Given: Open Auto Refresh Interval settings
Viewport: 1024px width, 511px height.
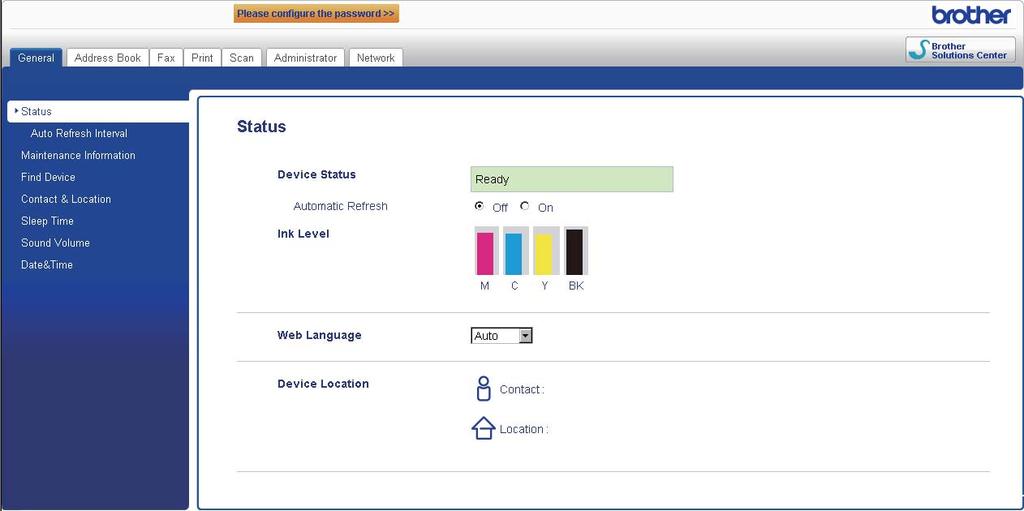Looking at the screenshot, I should point(79,133).
